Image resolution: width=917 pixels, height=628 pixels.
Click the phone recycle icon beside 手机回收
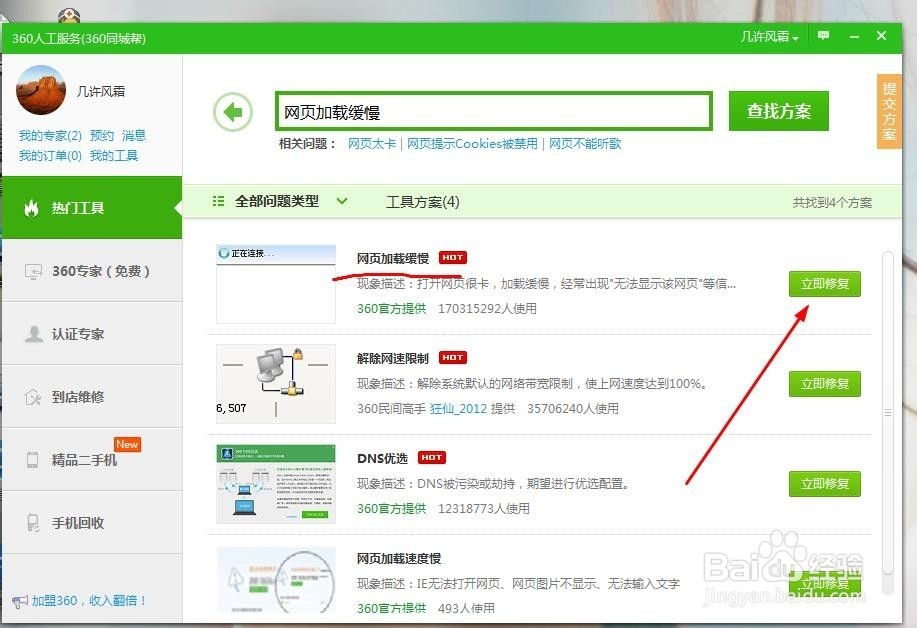click(33, 523)
